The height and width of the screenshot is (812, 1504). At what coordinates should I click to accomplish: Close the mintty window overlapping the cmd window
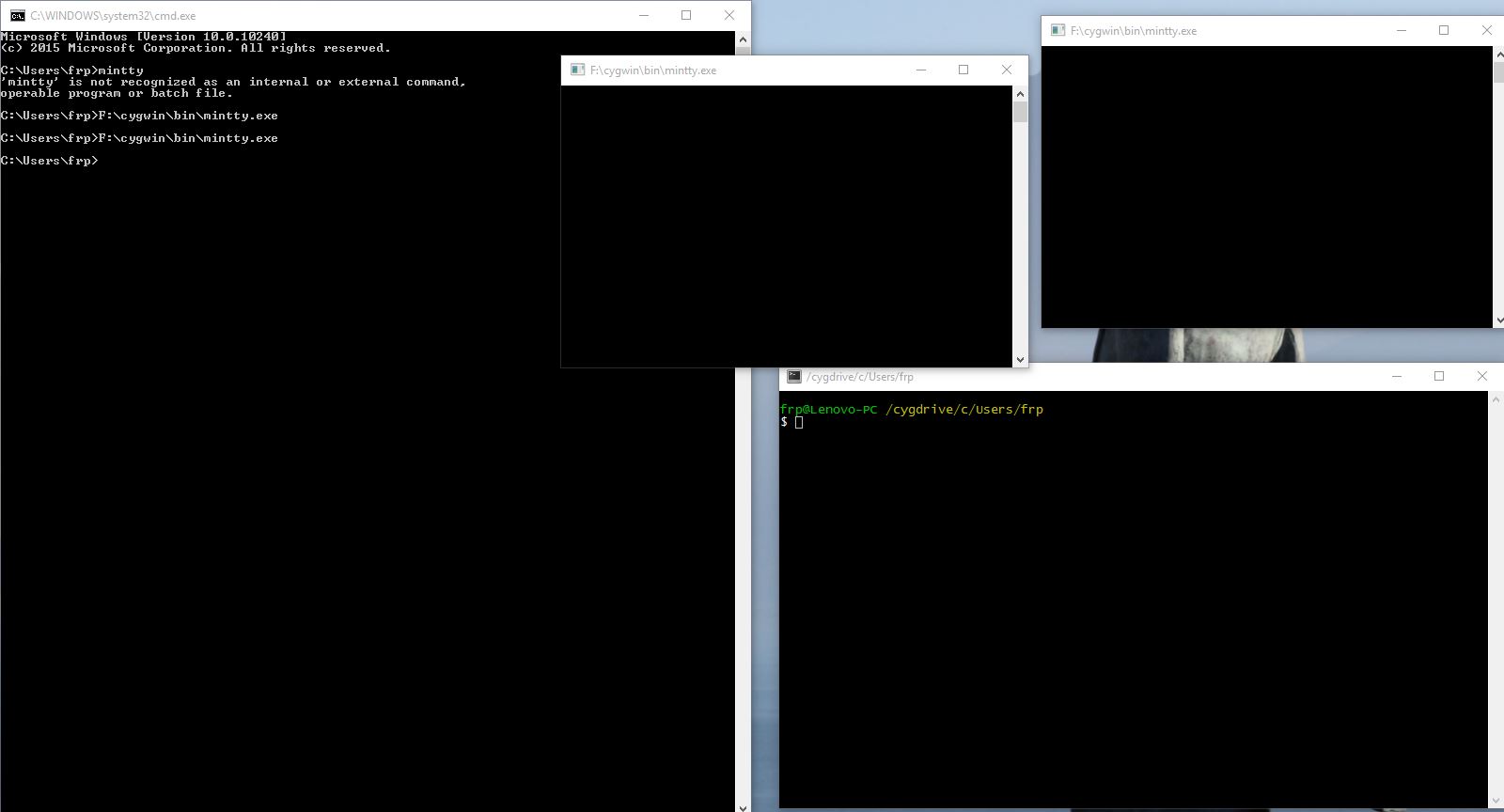(1006, 70)
